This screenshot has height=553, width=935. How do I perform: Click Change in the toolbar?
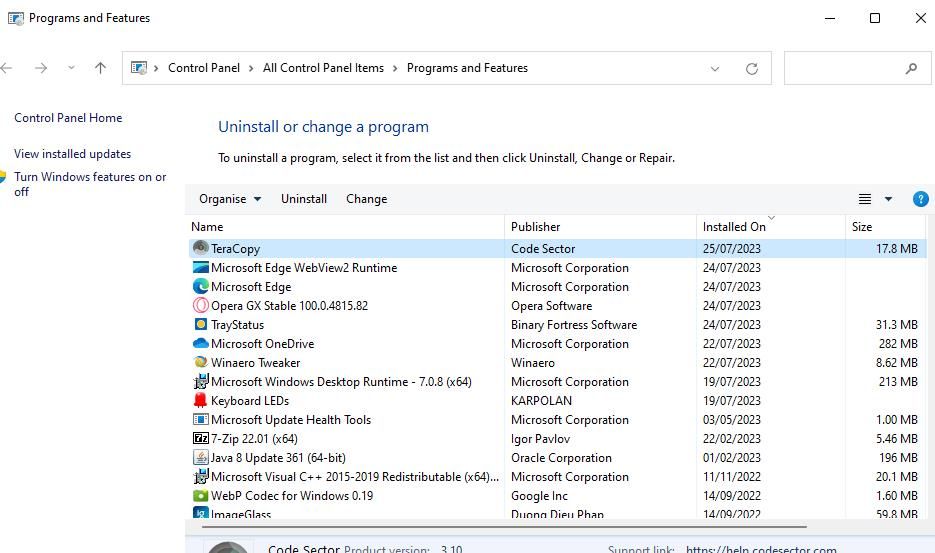(x=366, y=199)
